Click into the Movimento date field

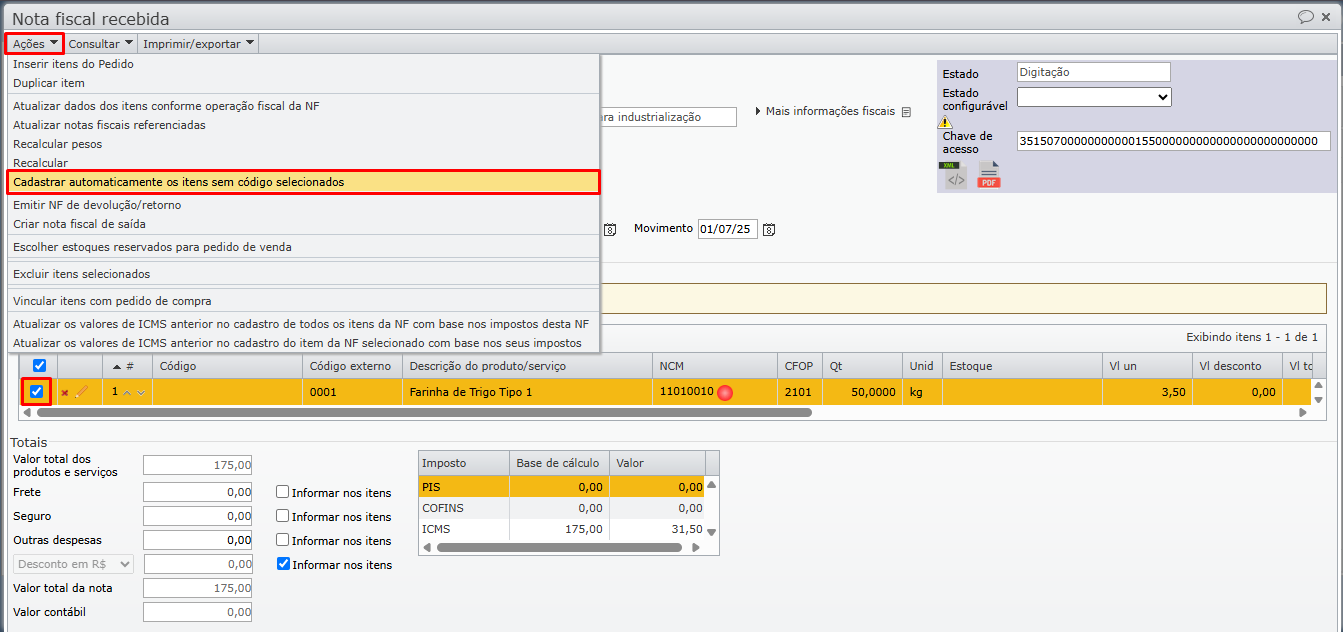point(727,229)
